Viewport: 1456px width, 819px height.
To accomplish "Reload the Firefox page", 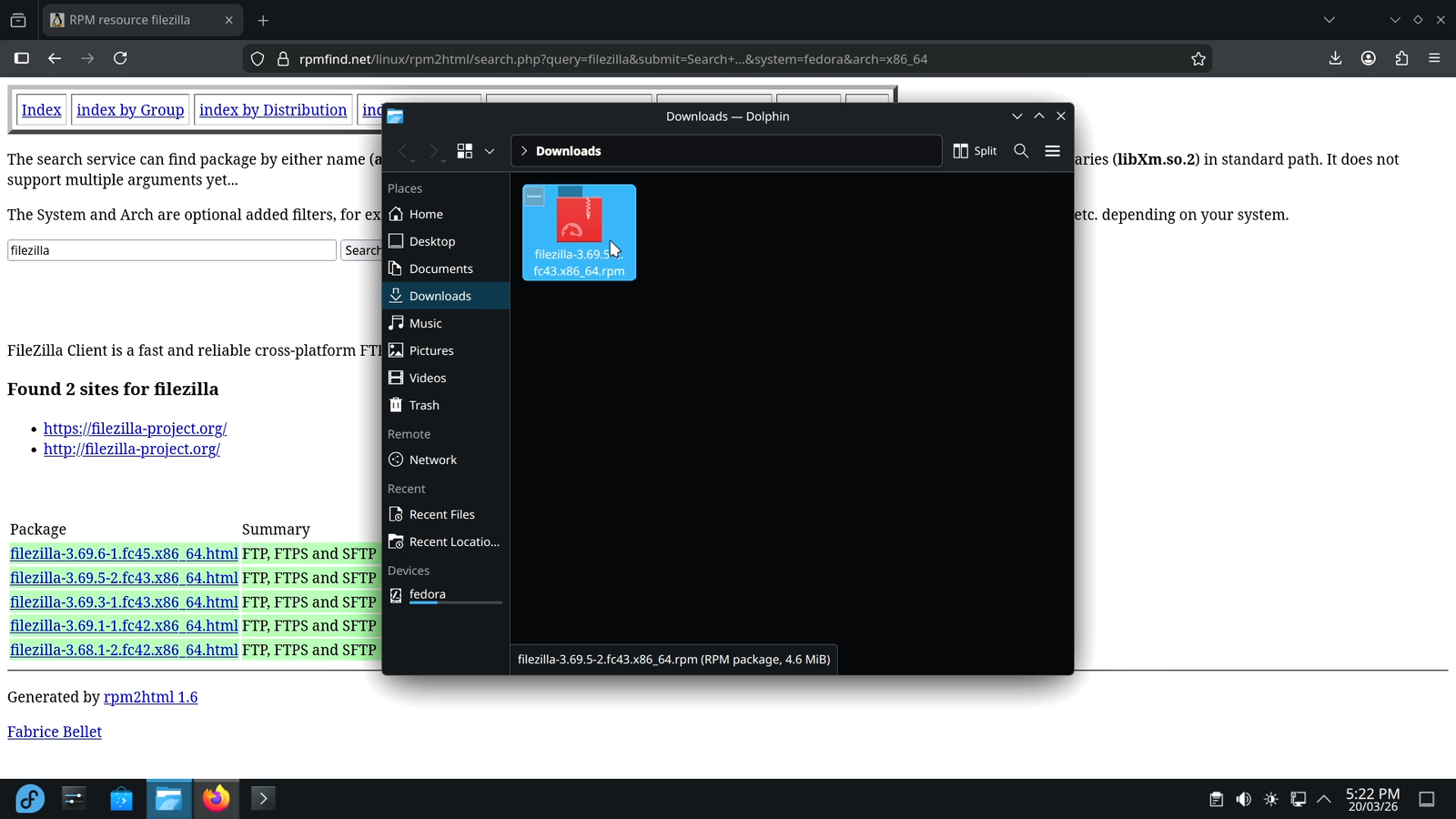I will coord(120,58).
